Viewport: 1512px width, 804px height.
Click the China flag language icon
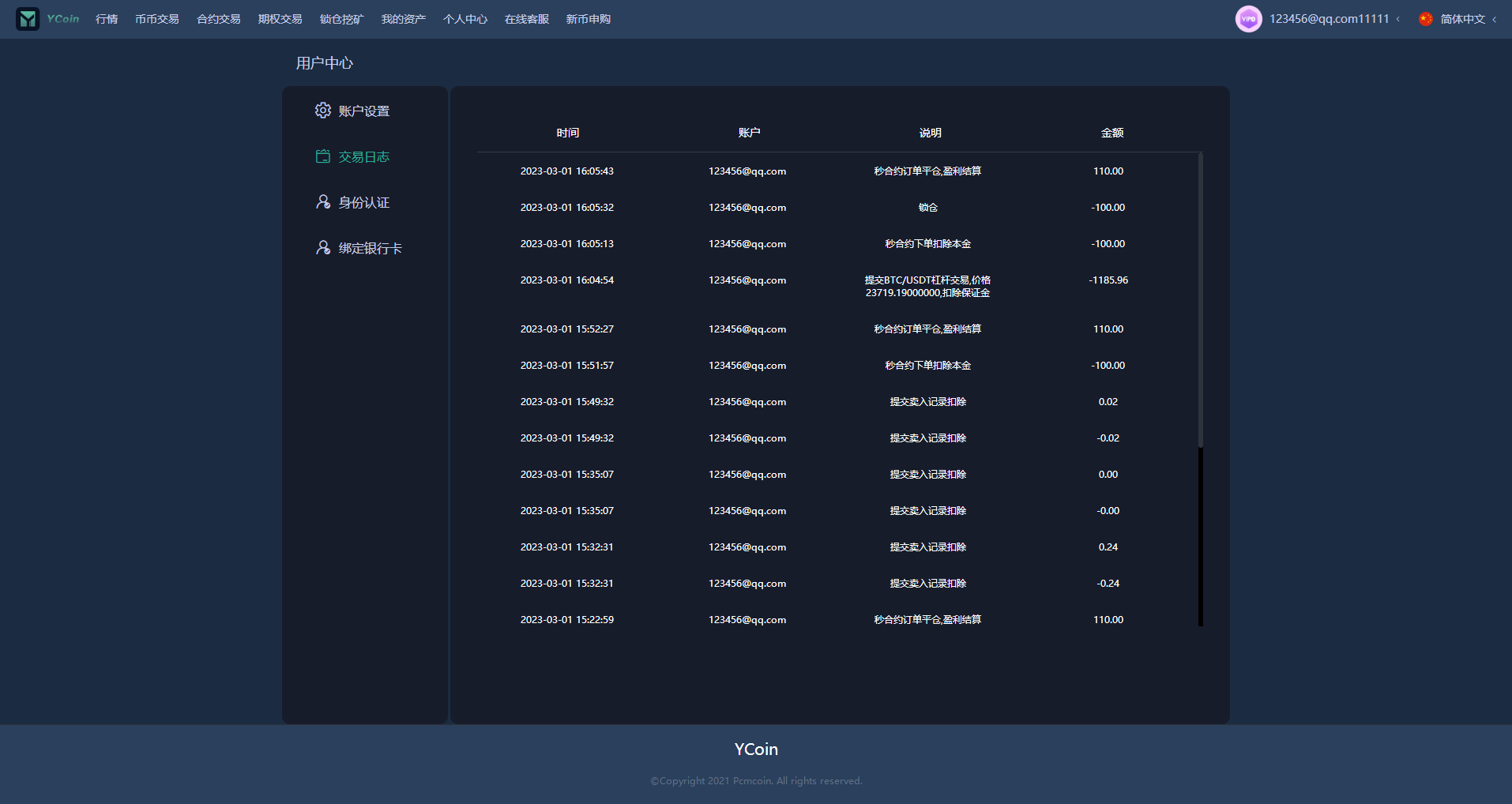[1425, 19]
